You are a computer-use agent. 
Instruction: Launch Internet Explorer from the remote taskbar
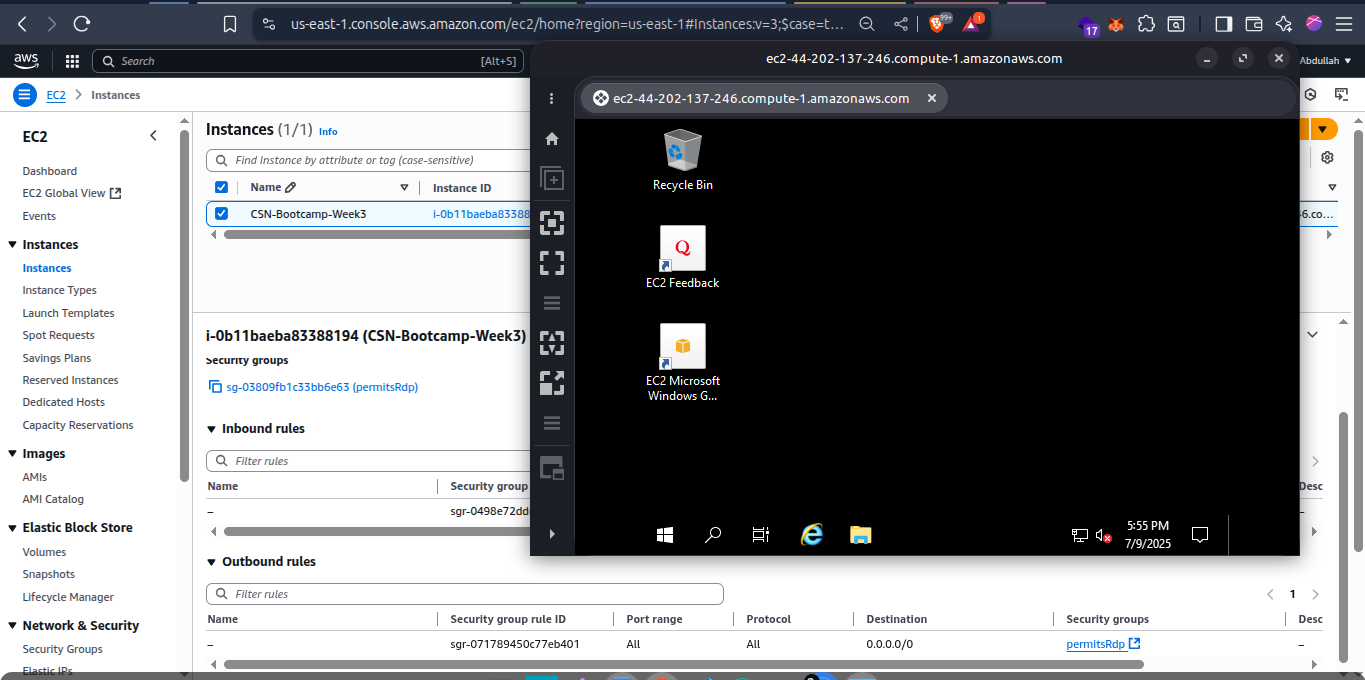point(812,535)
